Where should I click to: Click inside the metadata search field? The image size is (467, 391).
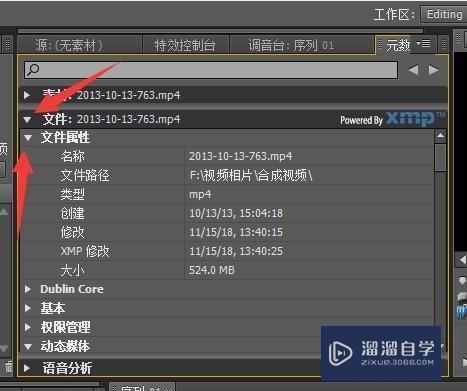coord(211,70)
